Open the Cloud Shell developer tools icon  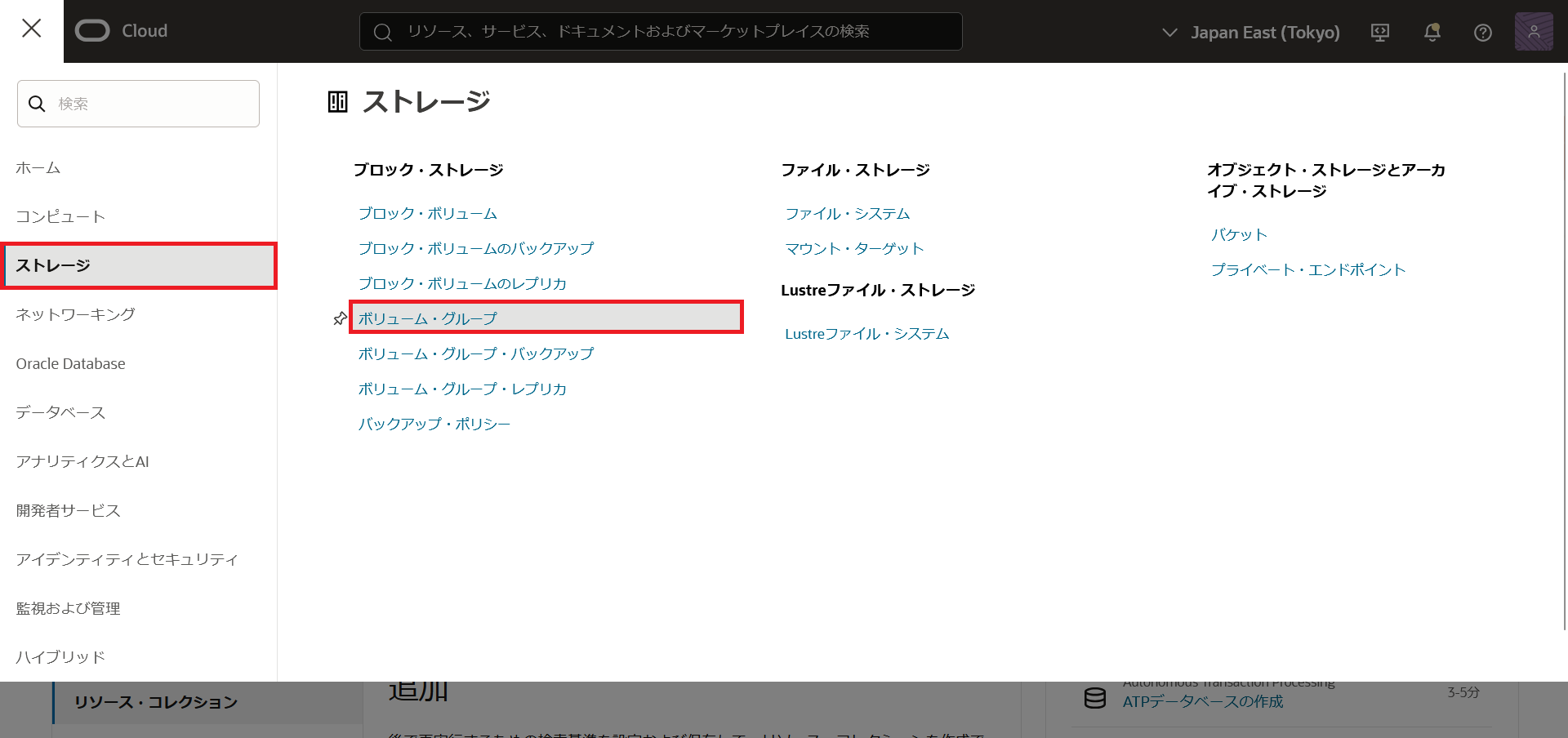pos(1379,33)
